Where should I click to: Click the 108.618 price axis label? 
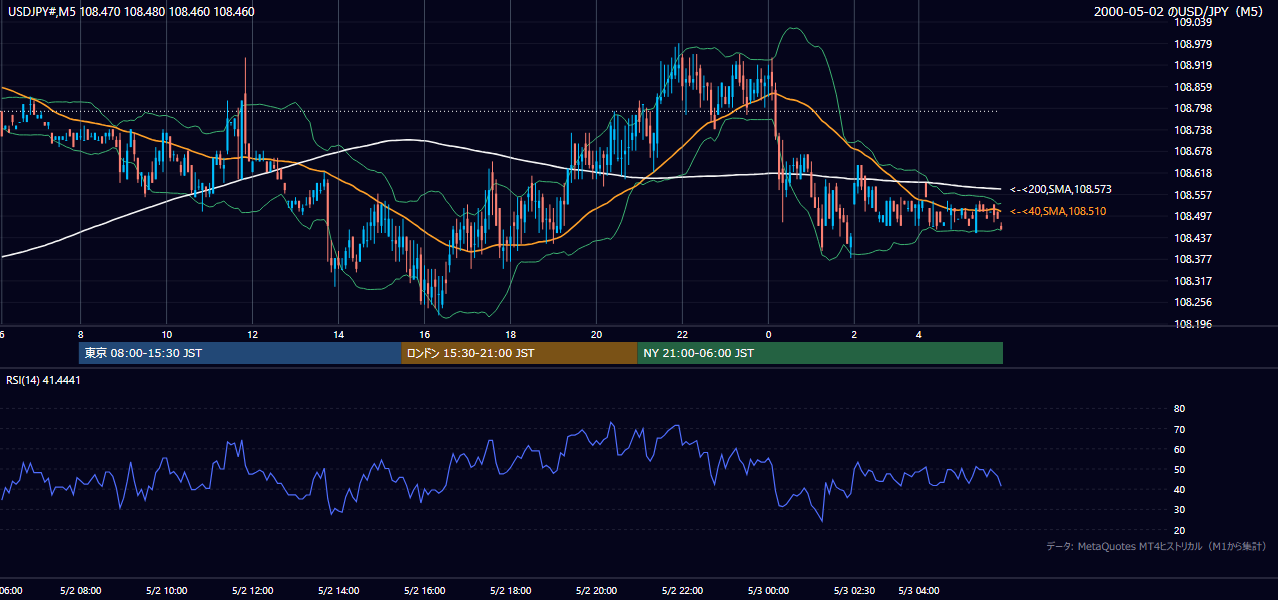tap(1193, 173)
